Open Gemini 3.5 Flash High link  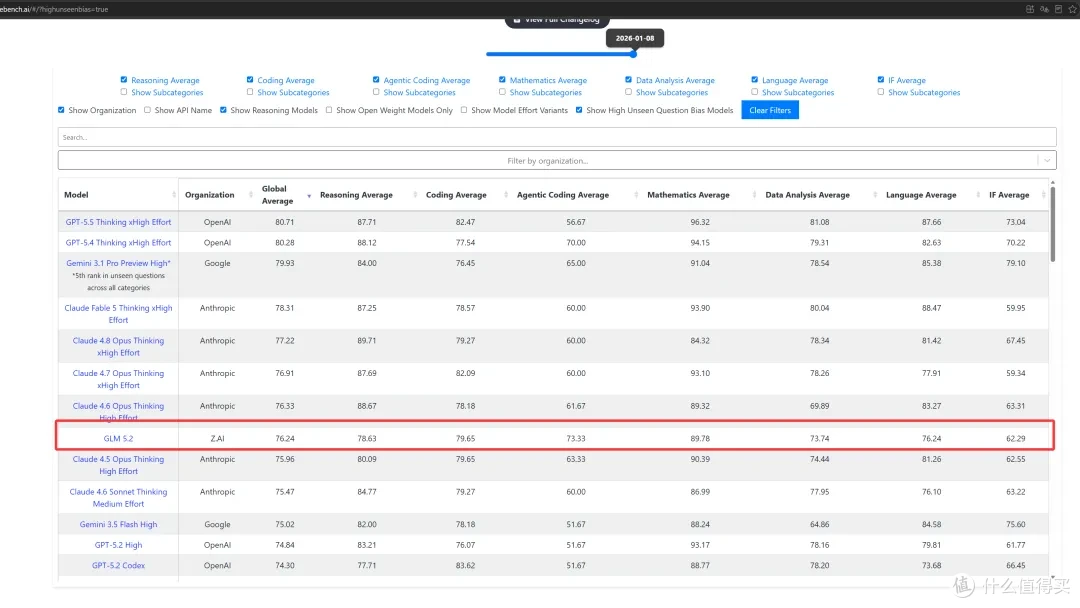[x=118, y=525]
